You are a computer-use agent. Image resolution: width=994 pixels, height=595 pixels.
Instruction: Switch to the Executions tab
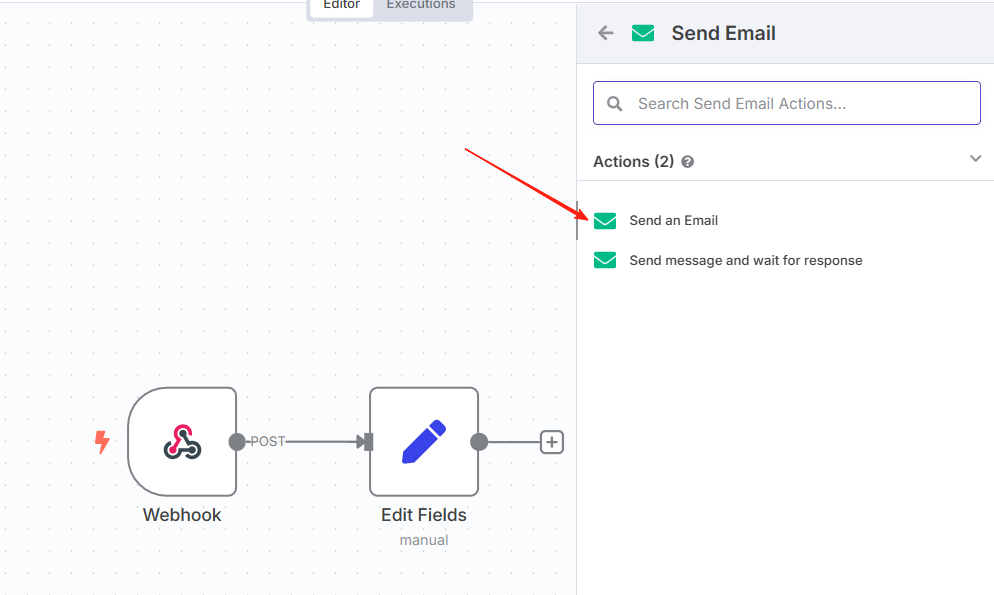coord(421,5)
